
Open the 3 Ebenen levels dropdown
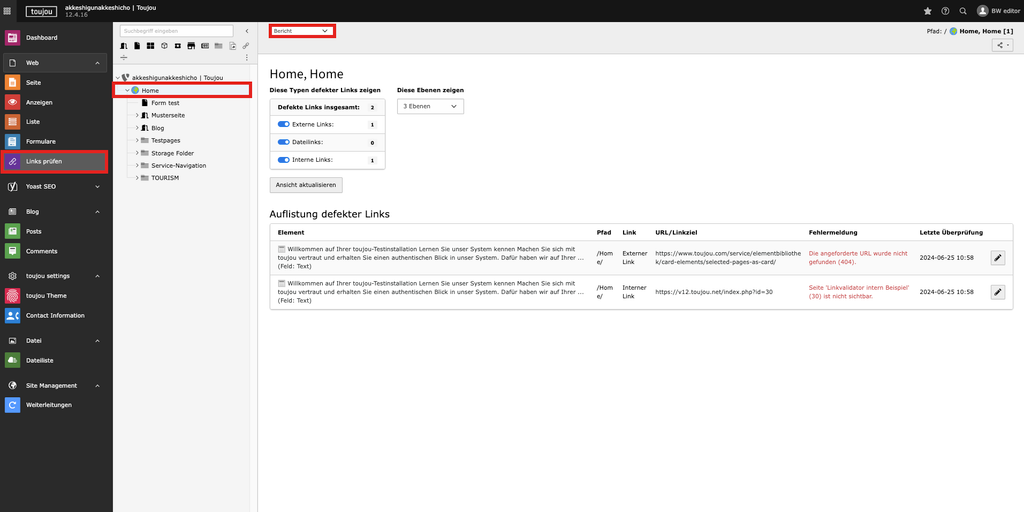click(x=430, y=106)
